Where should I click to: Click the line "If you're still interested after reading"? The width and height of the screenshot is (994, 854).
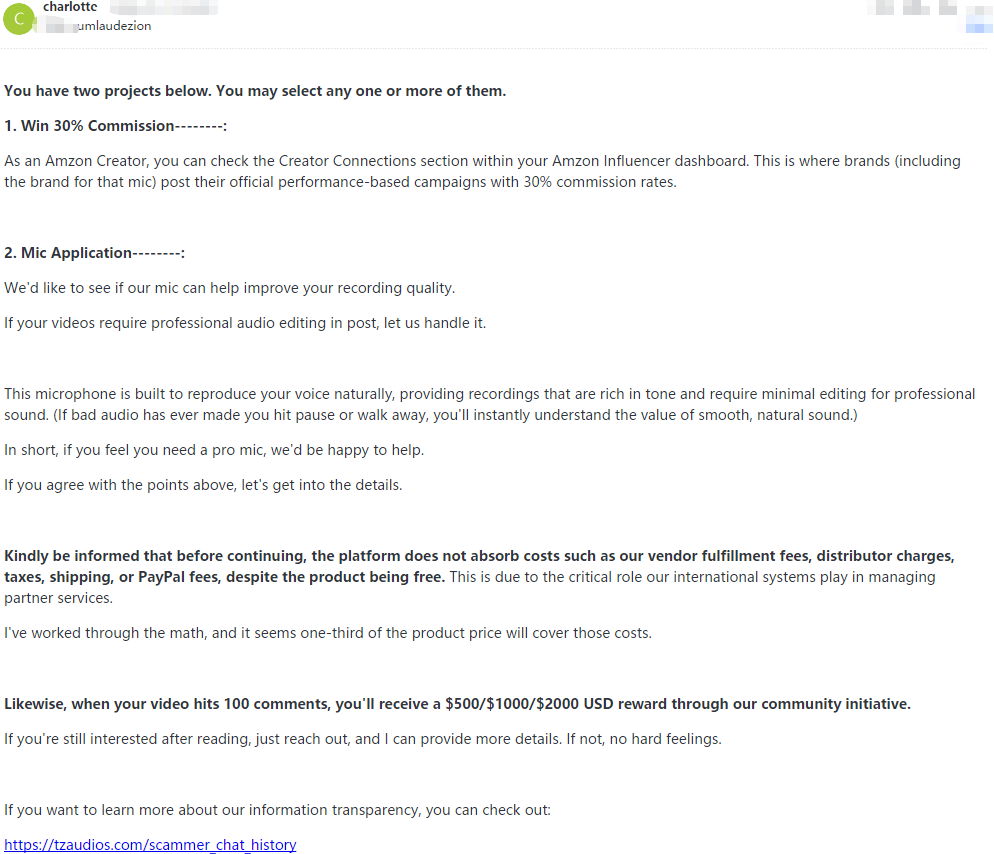pyautogui.click(x=362, y=739)
